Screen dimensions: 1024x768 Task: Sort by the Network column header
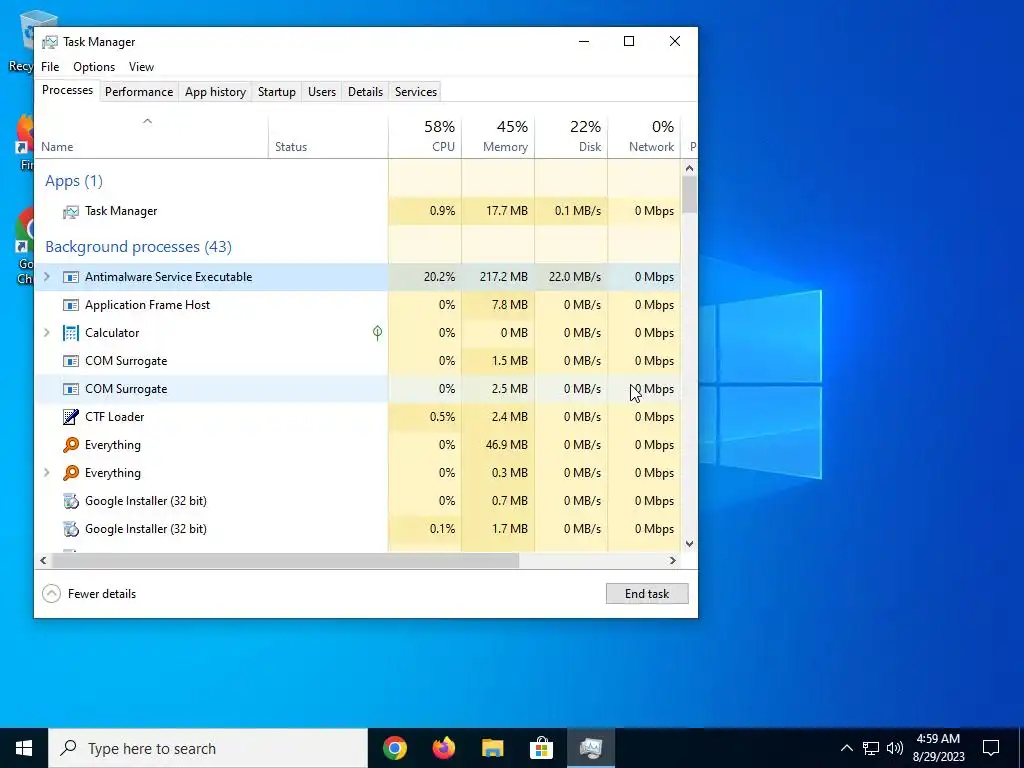[644, 137]
